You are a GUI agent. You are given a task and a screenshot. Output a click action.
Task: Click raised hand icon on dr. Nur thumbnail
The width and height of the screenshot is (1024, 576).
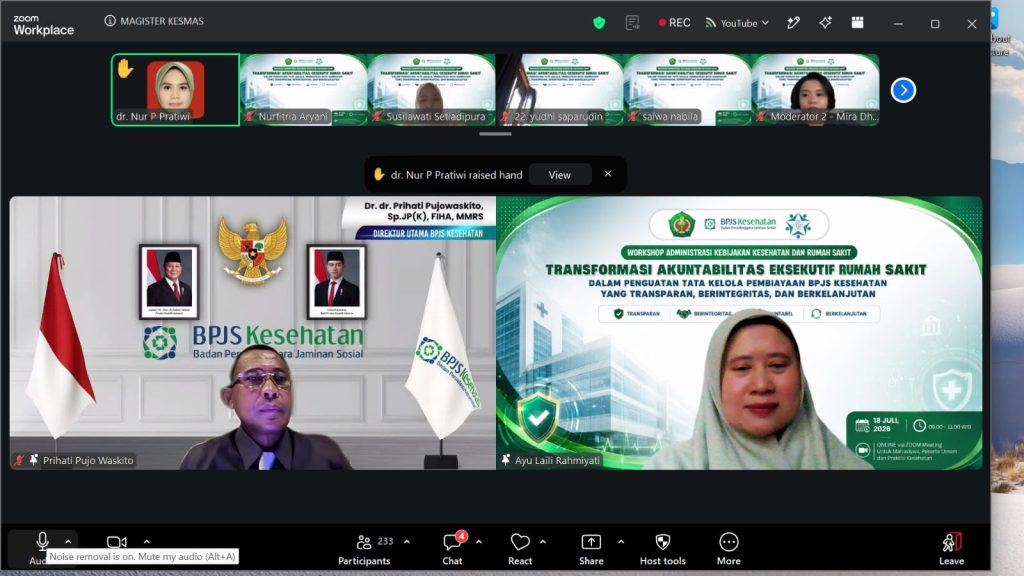click(x=125, y=68)
